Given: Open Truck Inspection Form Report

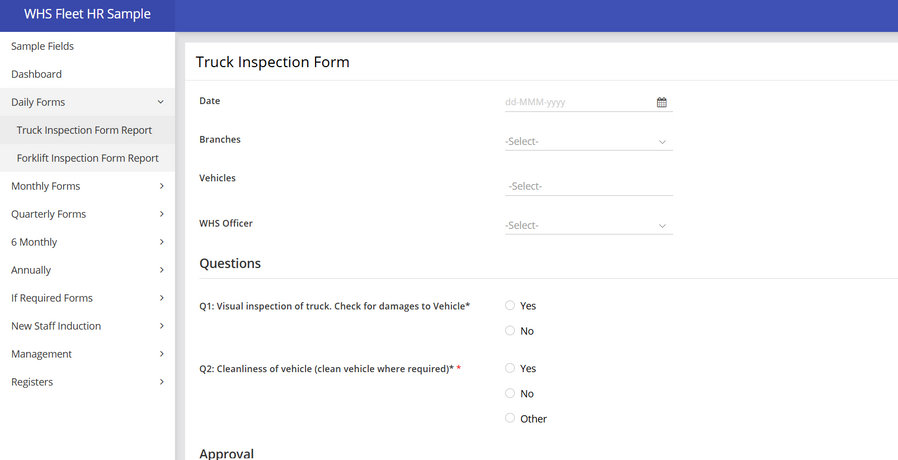Looking at the screenshot, I should (85, 130).
